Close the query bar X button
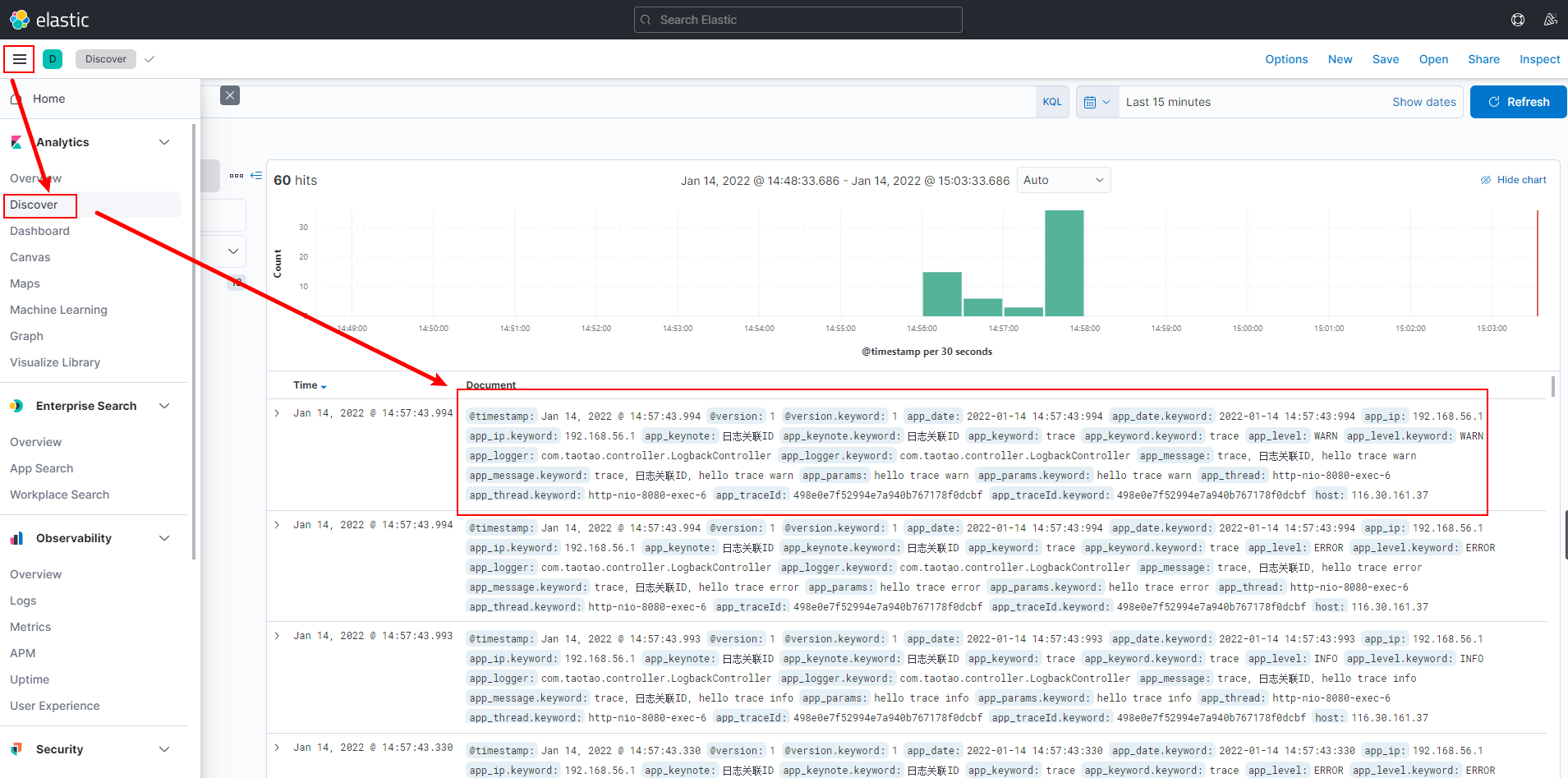Screen dimensions: 1568x778 230,95
